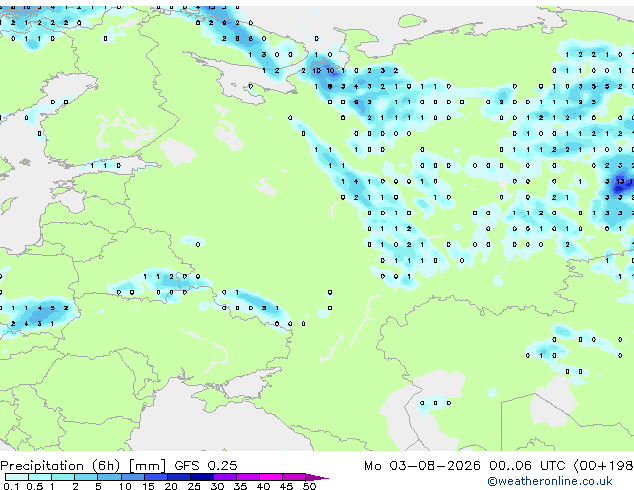Viewport: 634px width, 490px height.
Task: Click the legend scale label "45"
Action: [x=286, y=486]
